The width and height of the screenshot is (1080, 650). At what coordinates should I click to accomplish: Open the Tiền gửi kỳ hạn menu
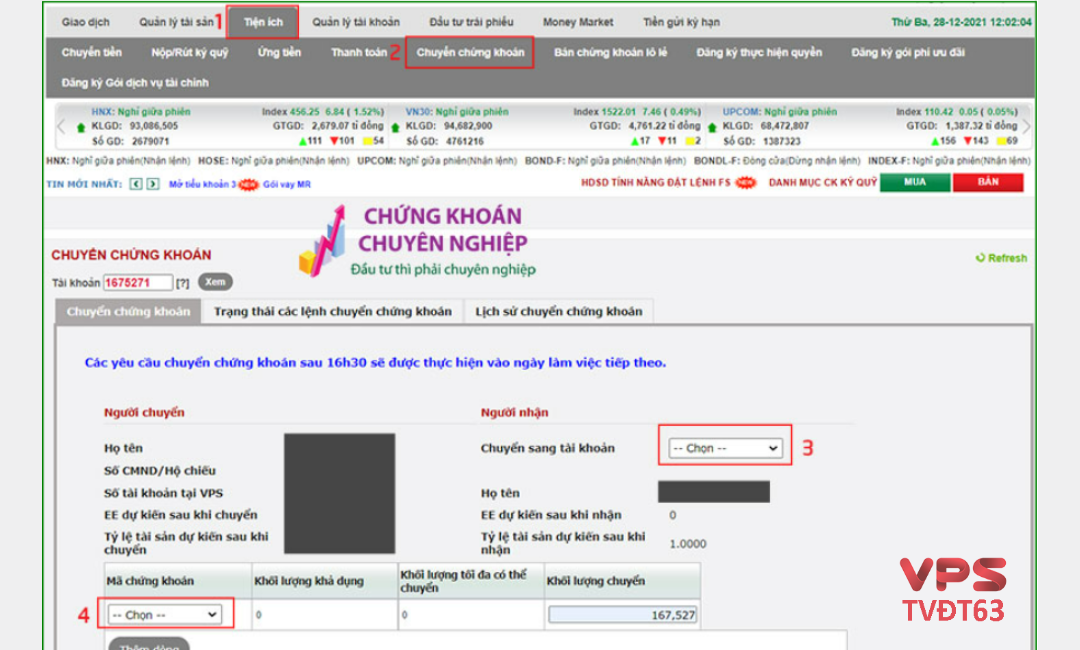click(x=682, y=22)
